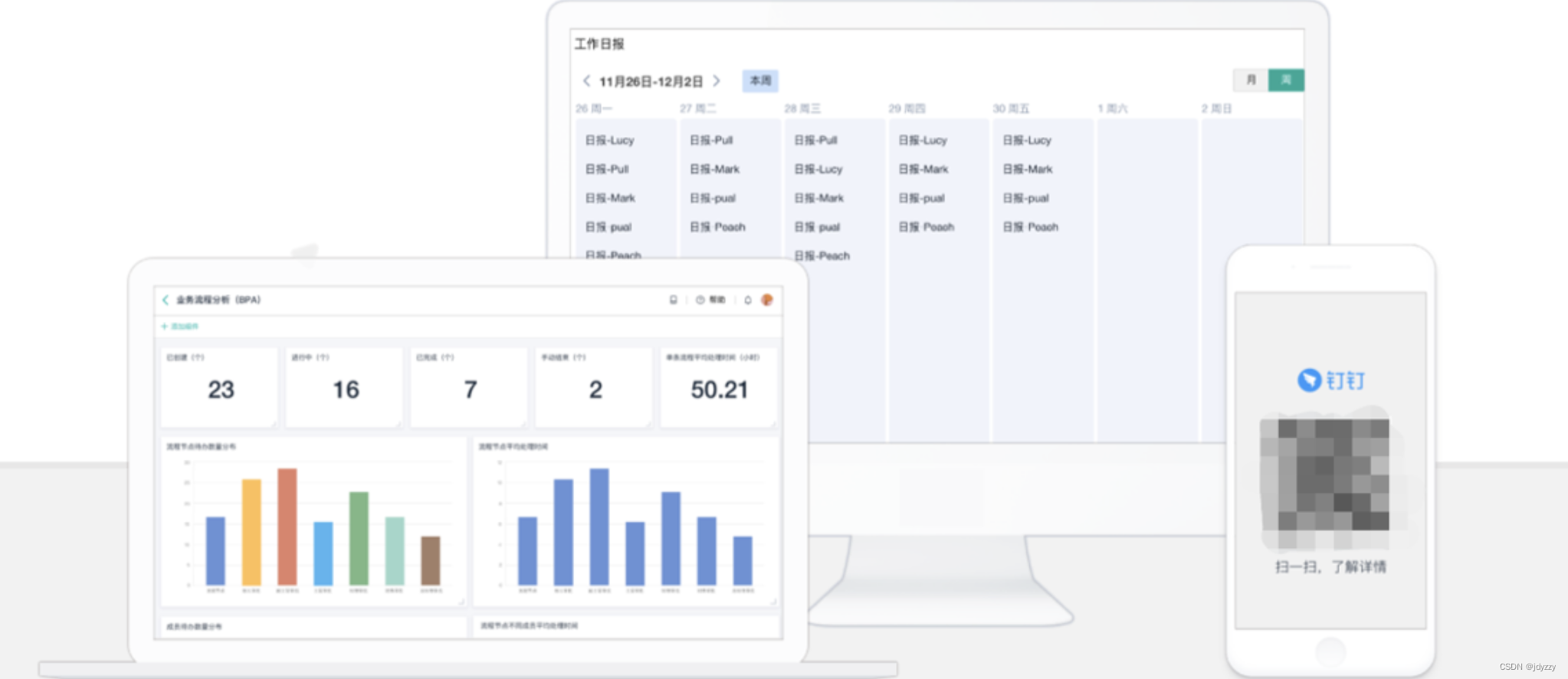This screenshot has height=679, width=1568.
Task: Open 日报 pual in the 周三 column
Action: [818, 228]
